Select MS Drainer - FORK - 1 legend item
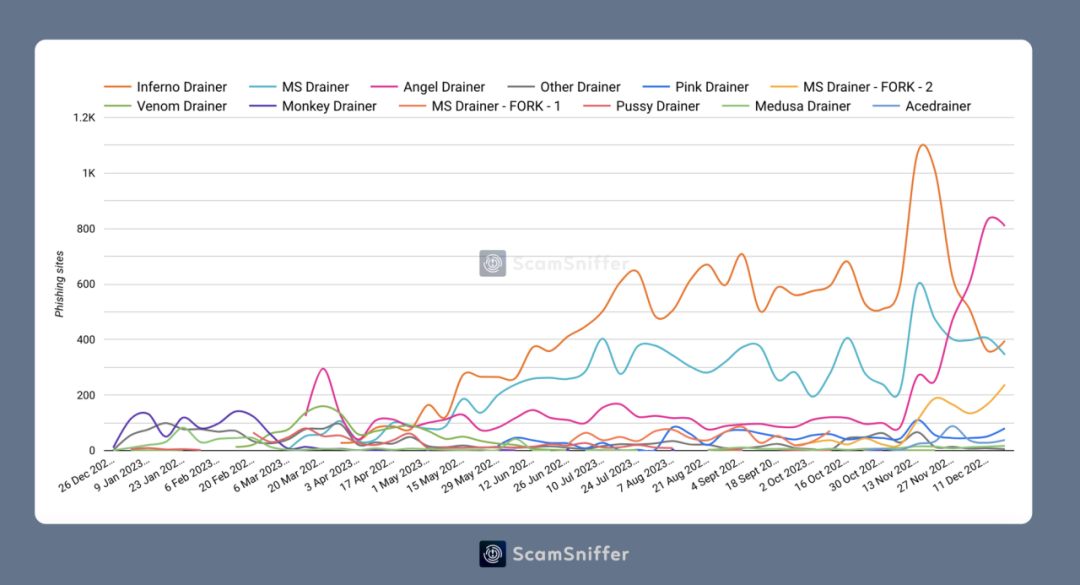The height and width of the screenshot is (585, 1080). (x=480, y=106)
